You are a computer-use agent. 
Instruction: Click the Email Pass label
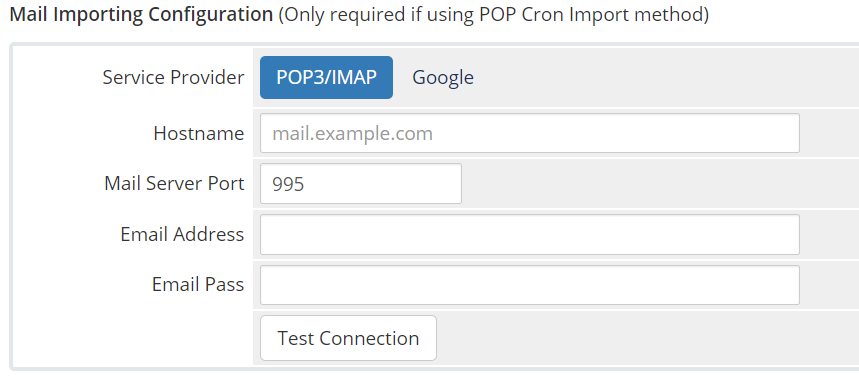tap(198, 284)
